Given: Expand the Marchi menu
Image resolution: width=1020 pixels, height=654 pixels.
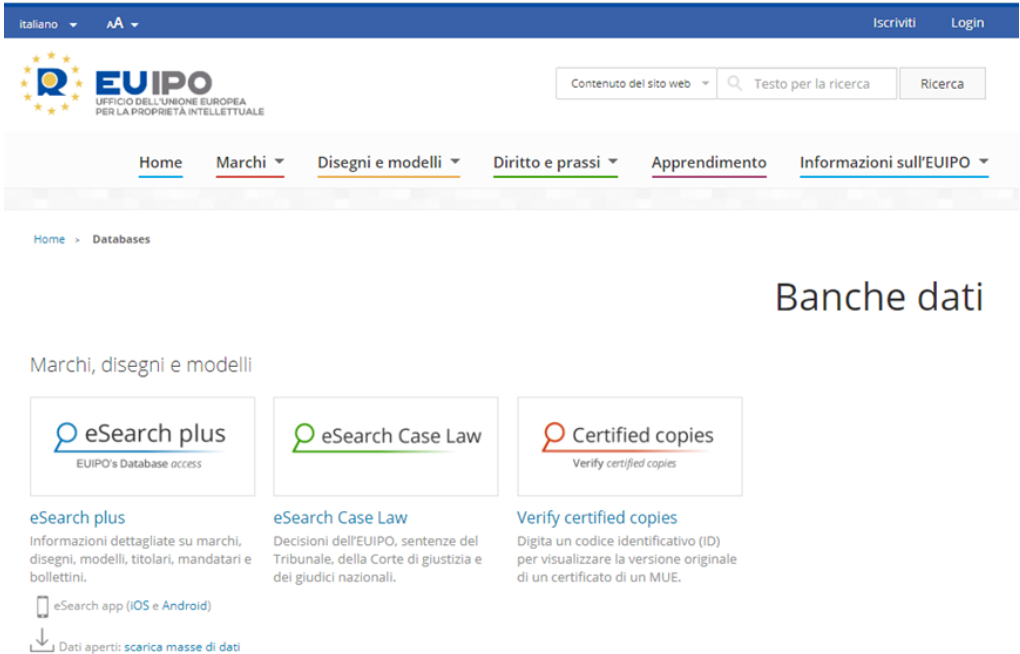Looking at the screenshot, I should (x=250, y=162).
